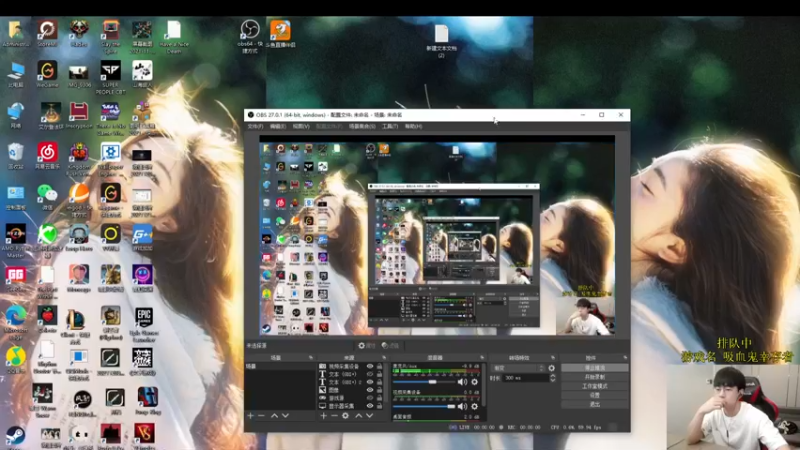Click the transition duration 300 ms field
The height and width of the screenshot is (450, 800).
[522, 378]
